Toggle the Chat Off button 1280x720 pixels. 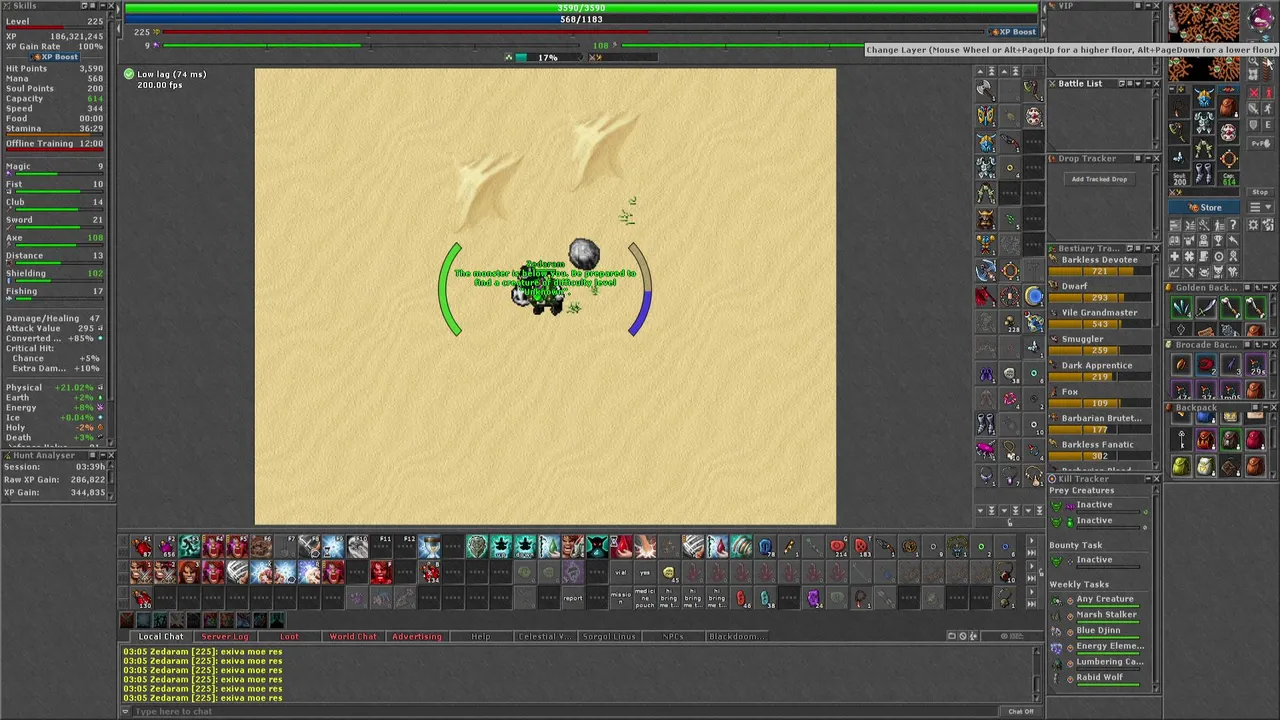1021,711
